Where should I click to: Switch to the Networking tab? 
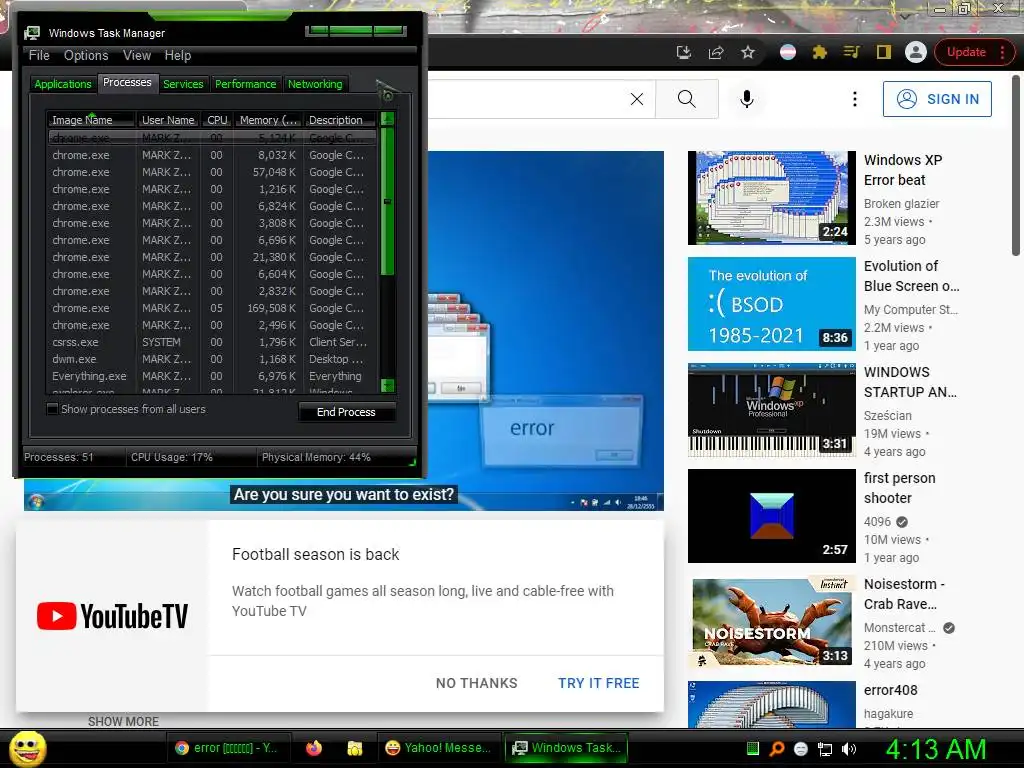coord(315,84)
